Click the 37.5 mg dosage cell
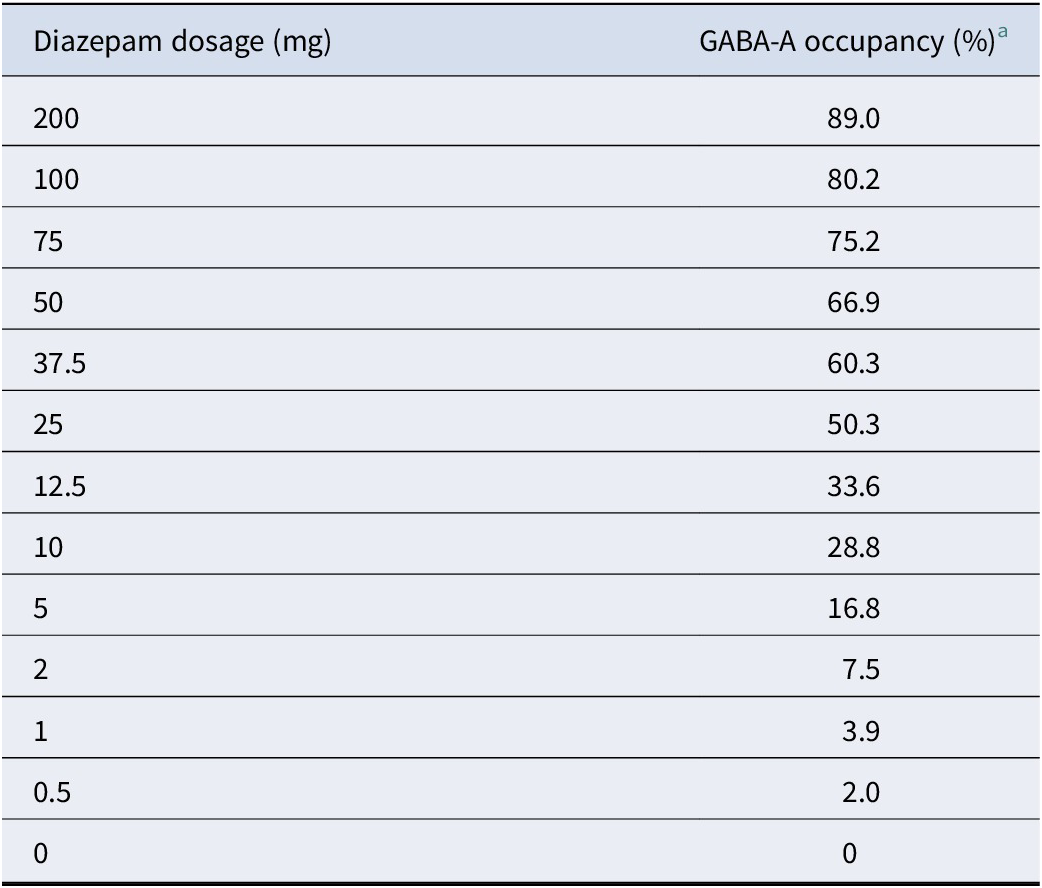Viewport: 1042px width, 888px height. click(x=60, y=364)
